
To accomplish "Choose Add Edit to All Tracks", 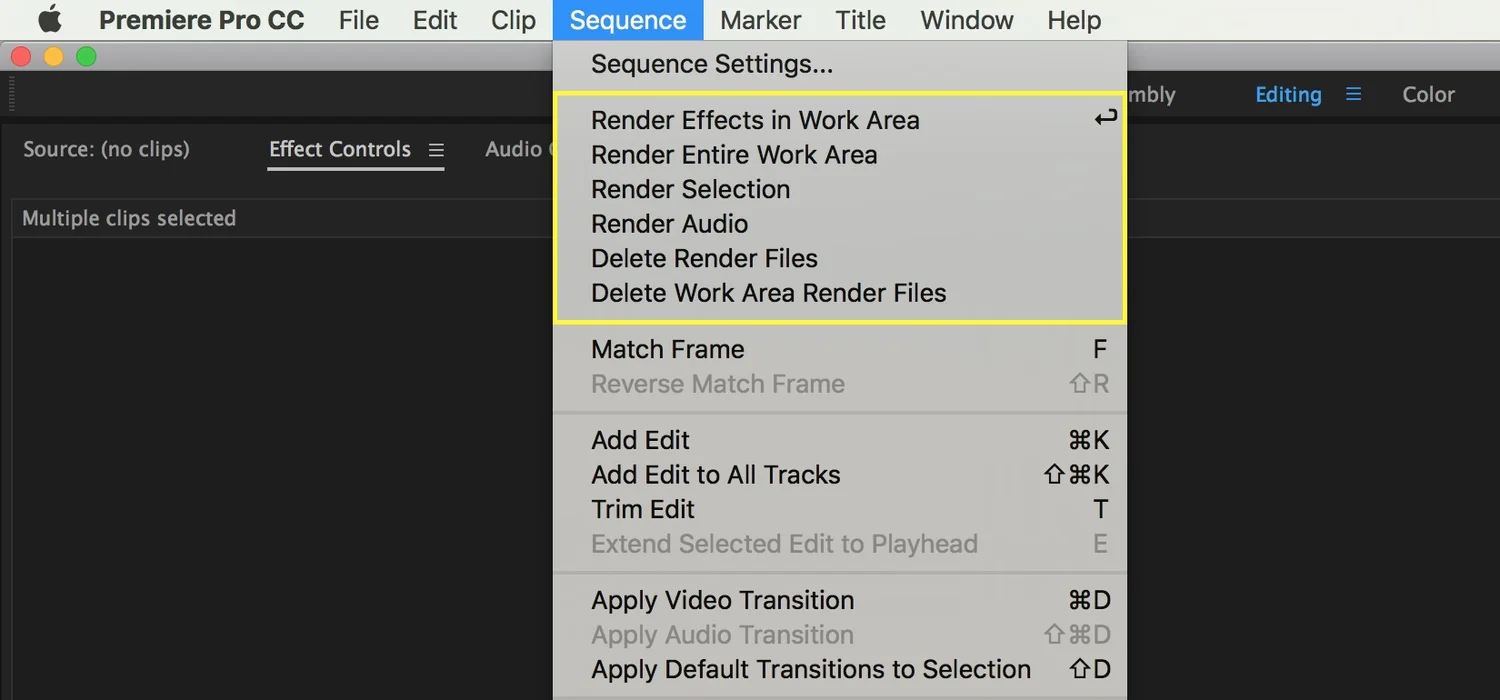I will pyautogui.click(x=840, y=475).
